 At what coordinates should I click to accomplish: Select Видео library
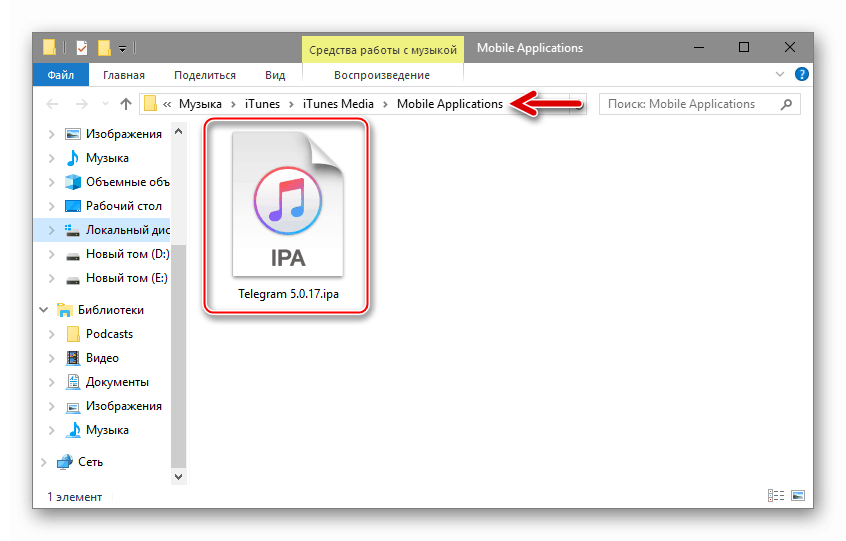(102, 358)
